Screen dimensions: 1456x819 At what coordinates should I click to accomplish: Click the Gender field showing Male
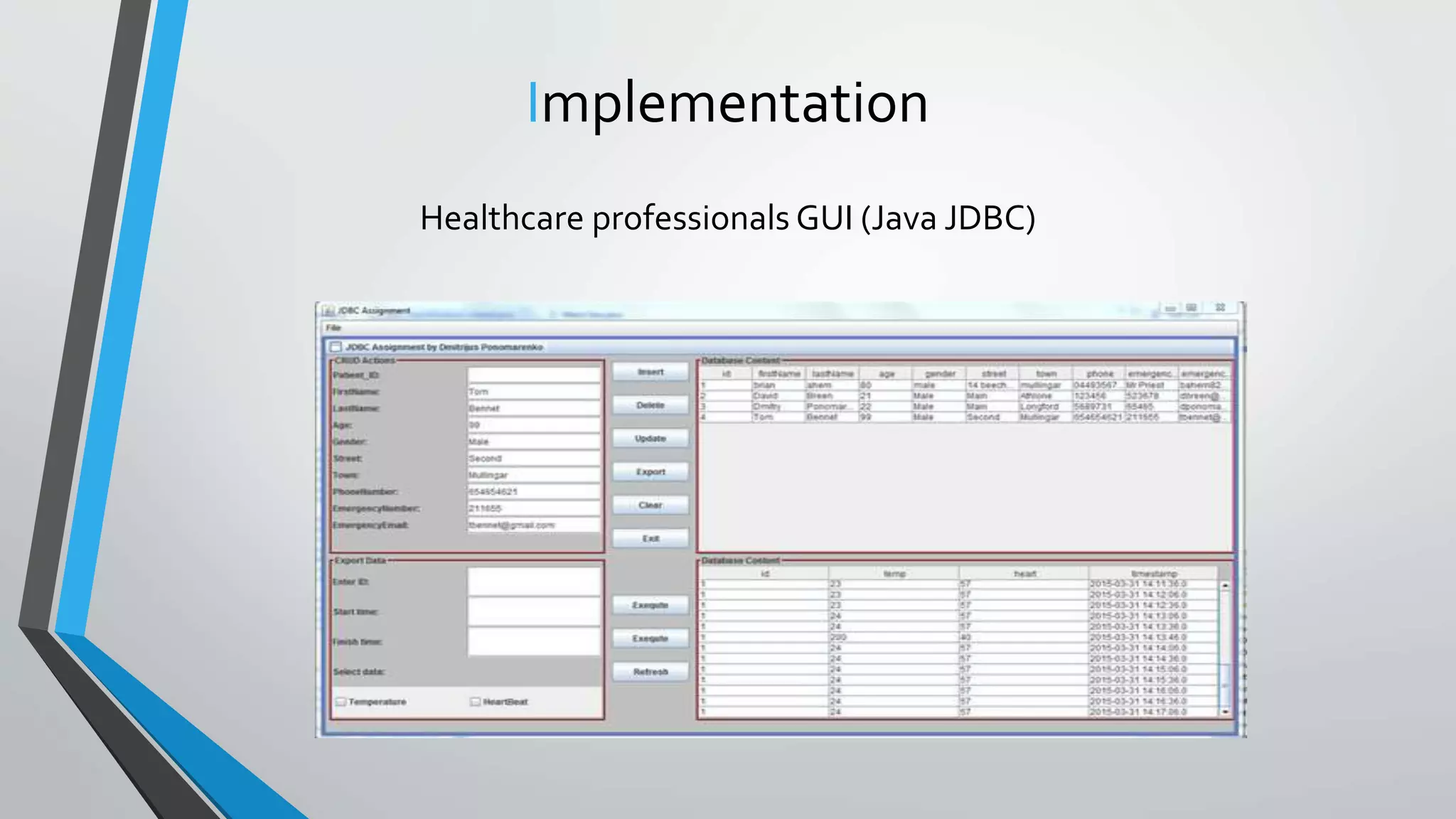point(534,441)
